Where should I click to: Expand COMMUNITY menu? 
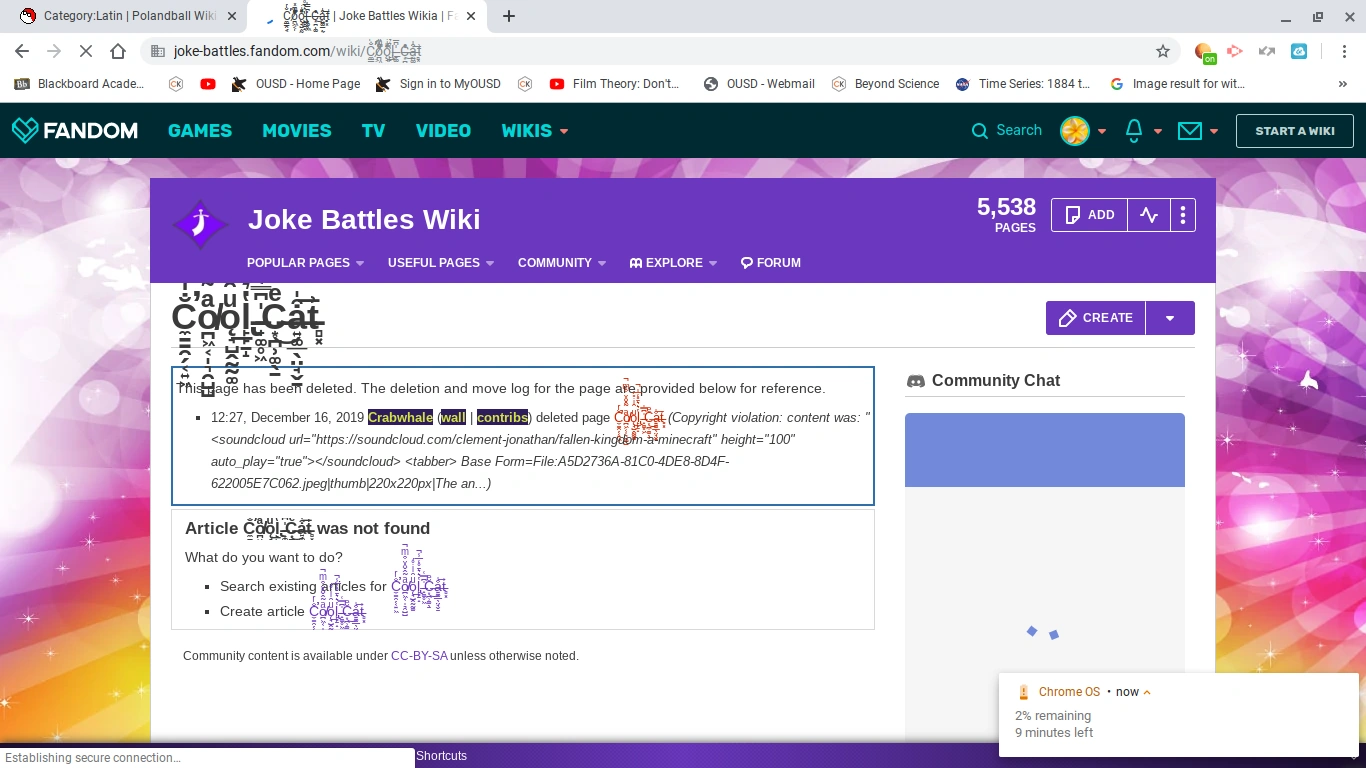point(562,263)
